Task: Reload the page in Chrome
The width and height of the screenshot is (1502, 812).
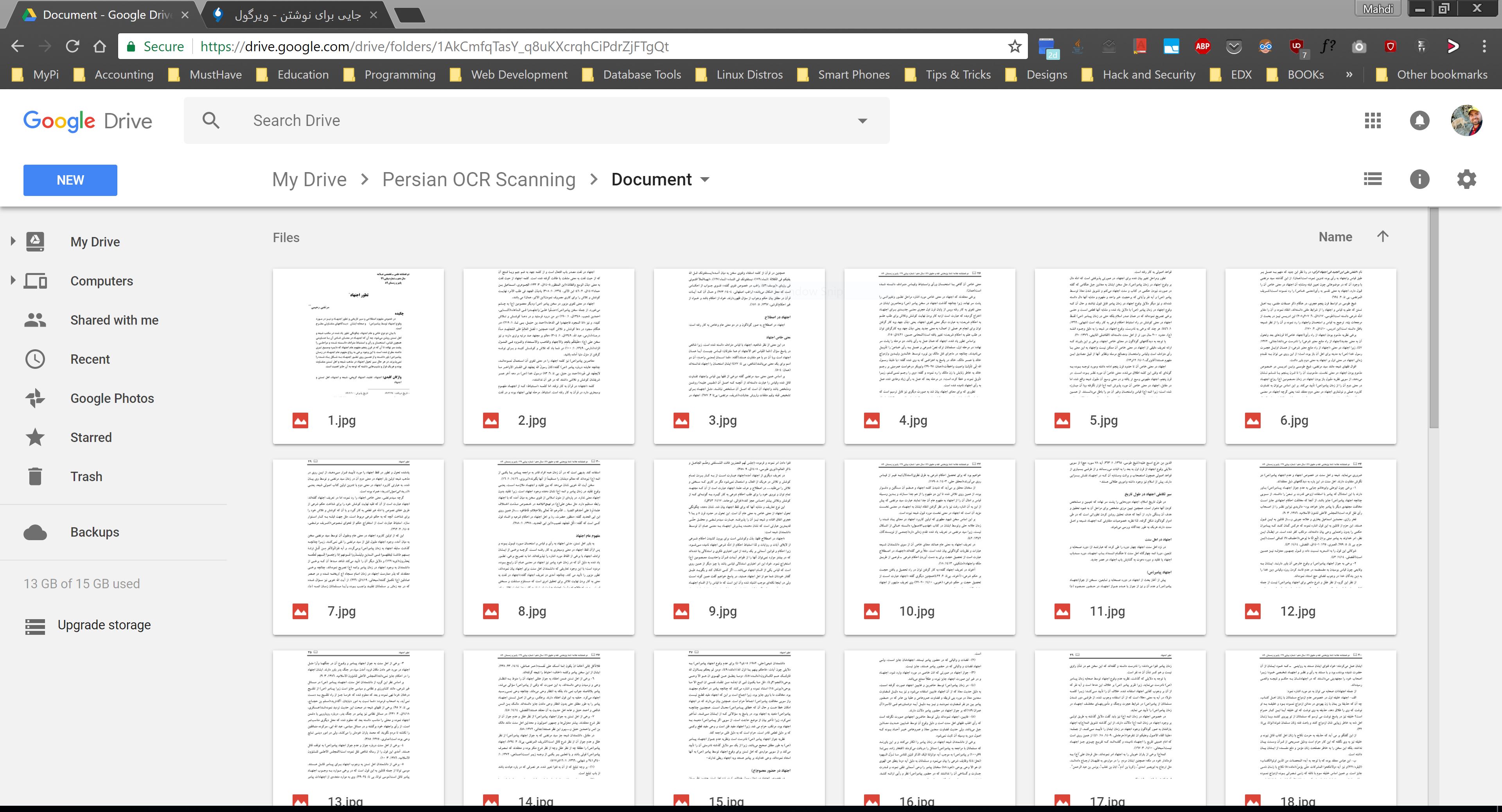Action: coord(72,47)
